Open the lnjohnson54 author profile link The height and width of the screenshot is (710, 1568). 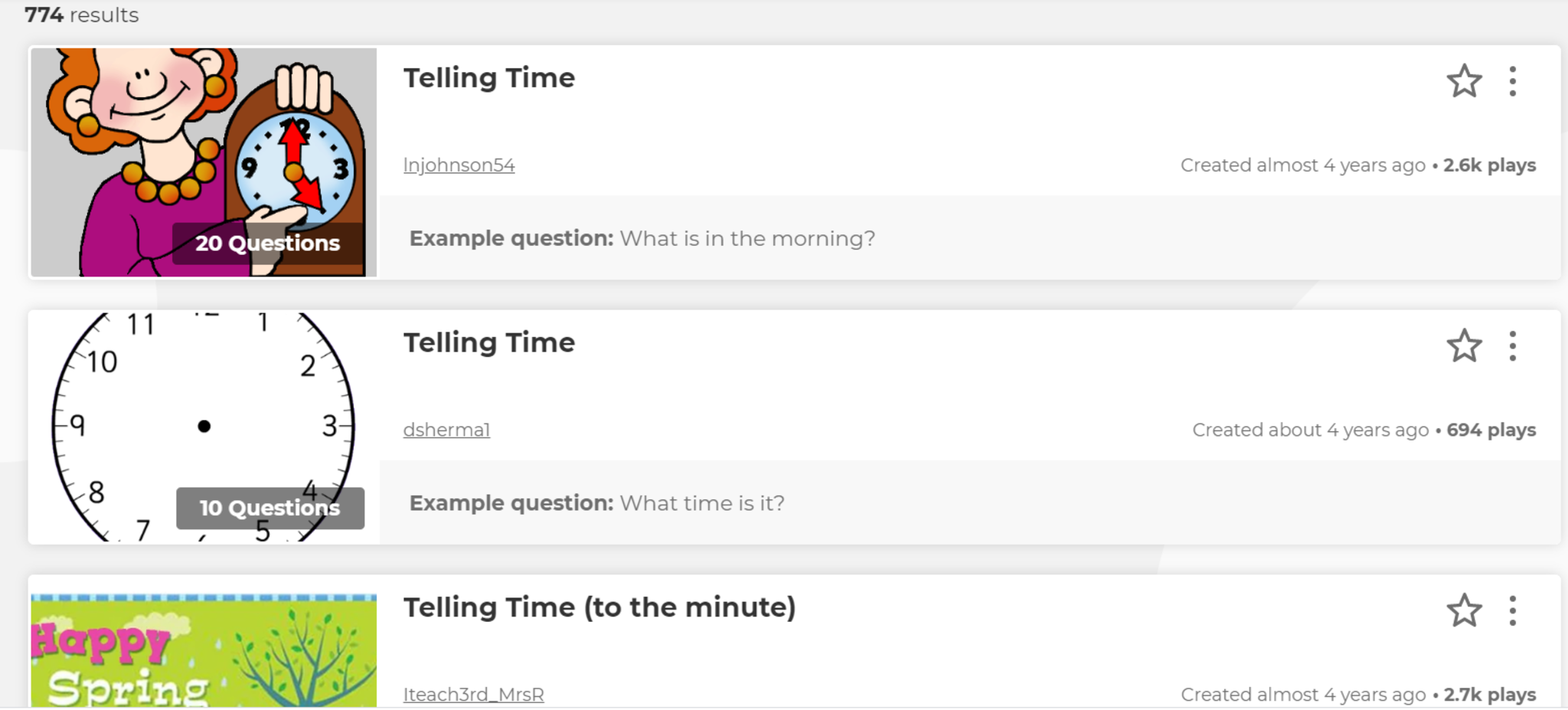point(459,165)
